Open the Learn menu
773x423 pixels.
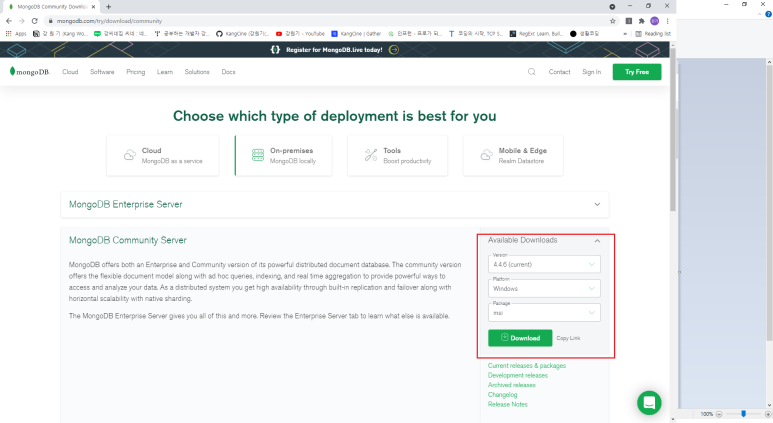coord(165,71)
